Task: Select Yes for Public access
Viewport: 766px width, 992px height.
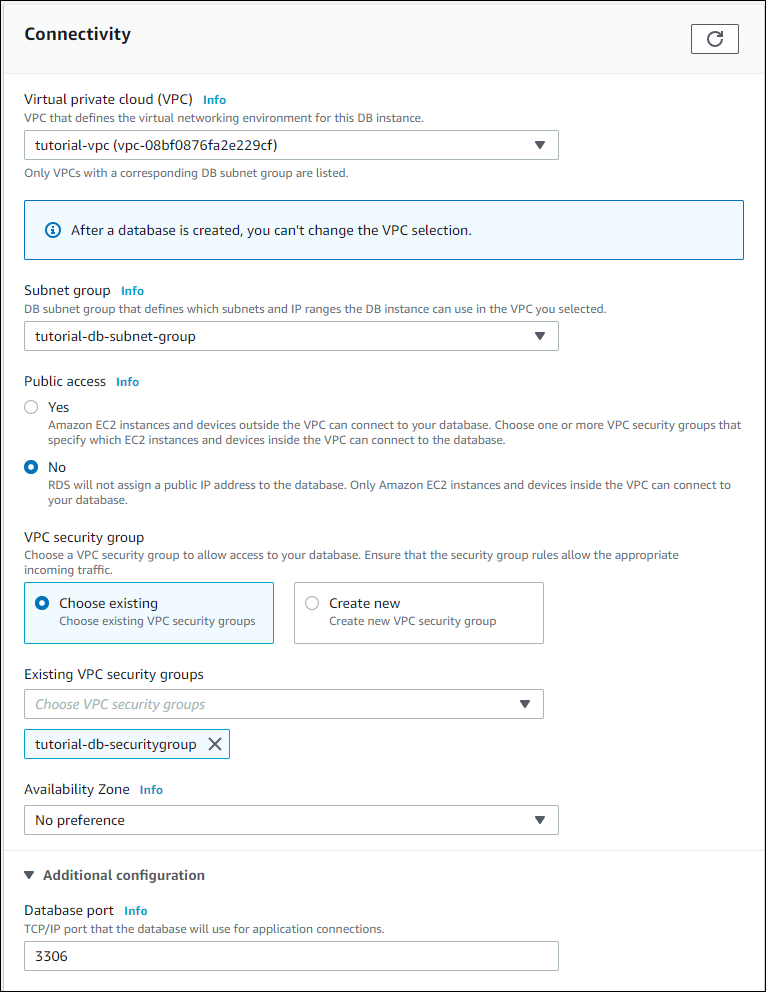Action: tap(32, 407)
